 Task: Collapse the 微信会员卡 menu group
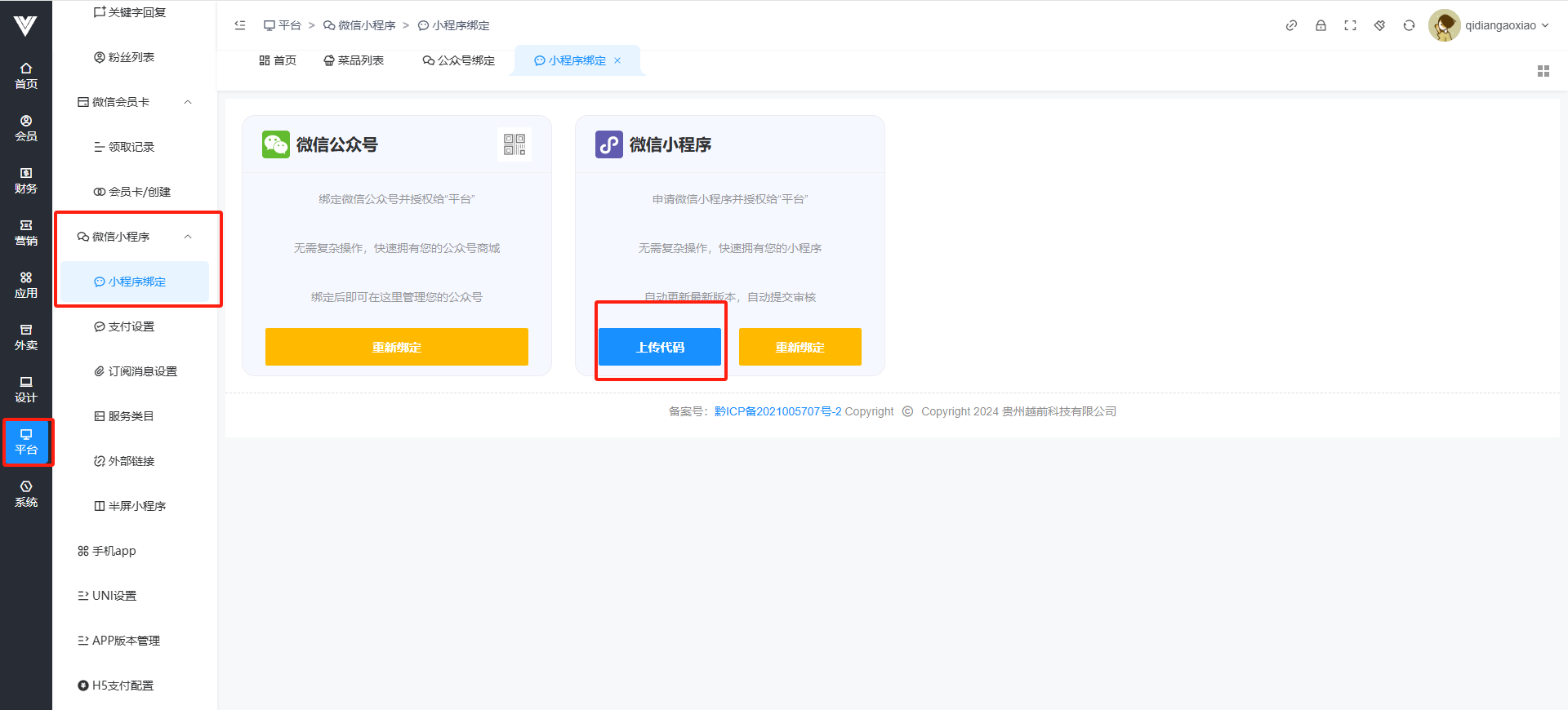pos(188,102)
